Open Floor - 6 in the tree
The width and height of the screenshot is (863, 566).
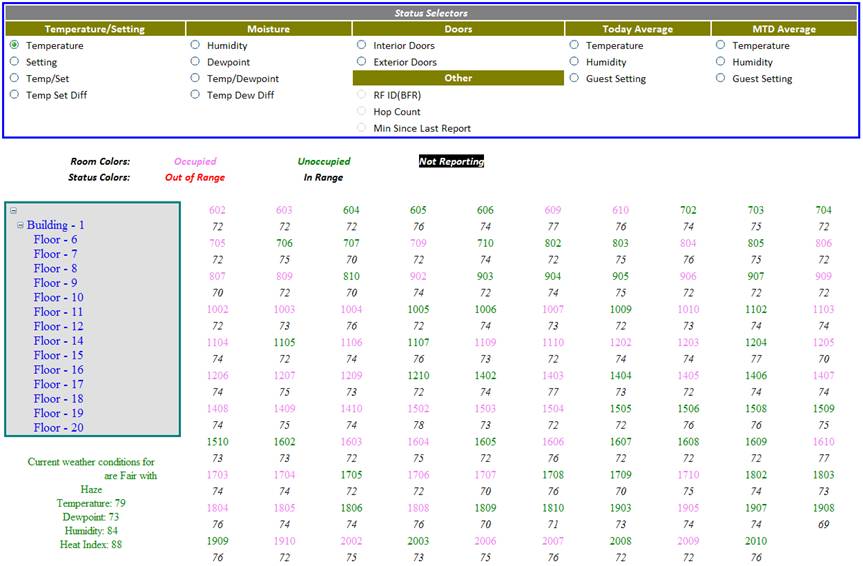55,240
